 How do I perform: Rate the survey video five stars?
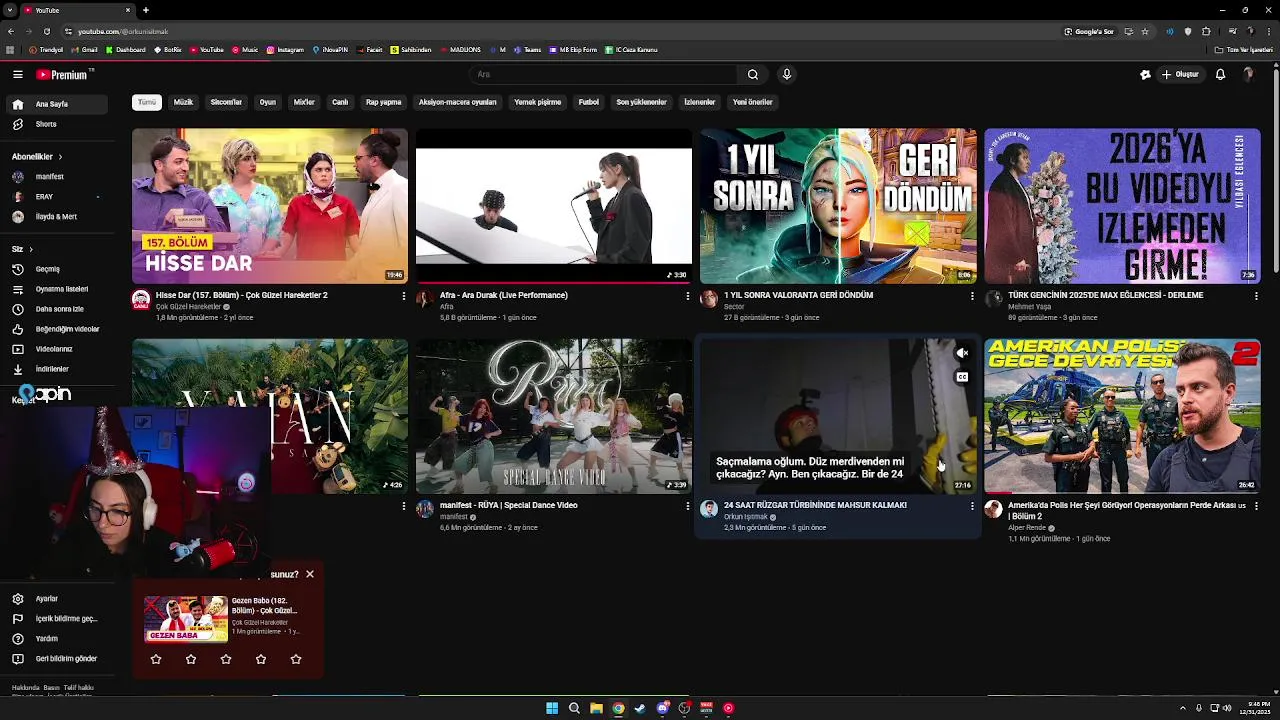click(296, 659)
